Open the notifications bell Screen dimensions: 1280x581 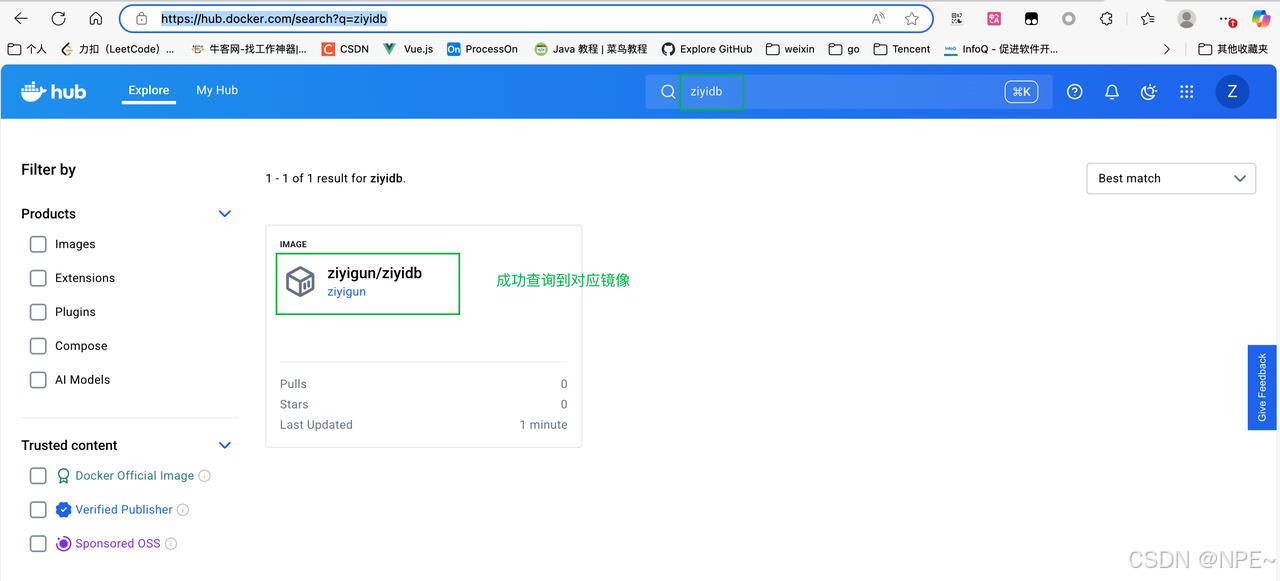click(x=1112, y=92)
